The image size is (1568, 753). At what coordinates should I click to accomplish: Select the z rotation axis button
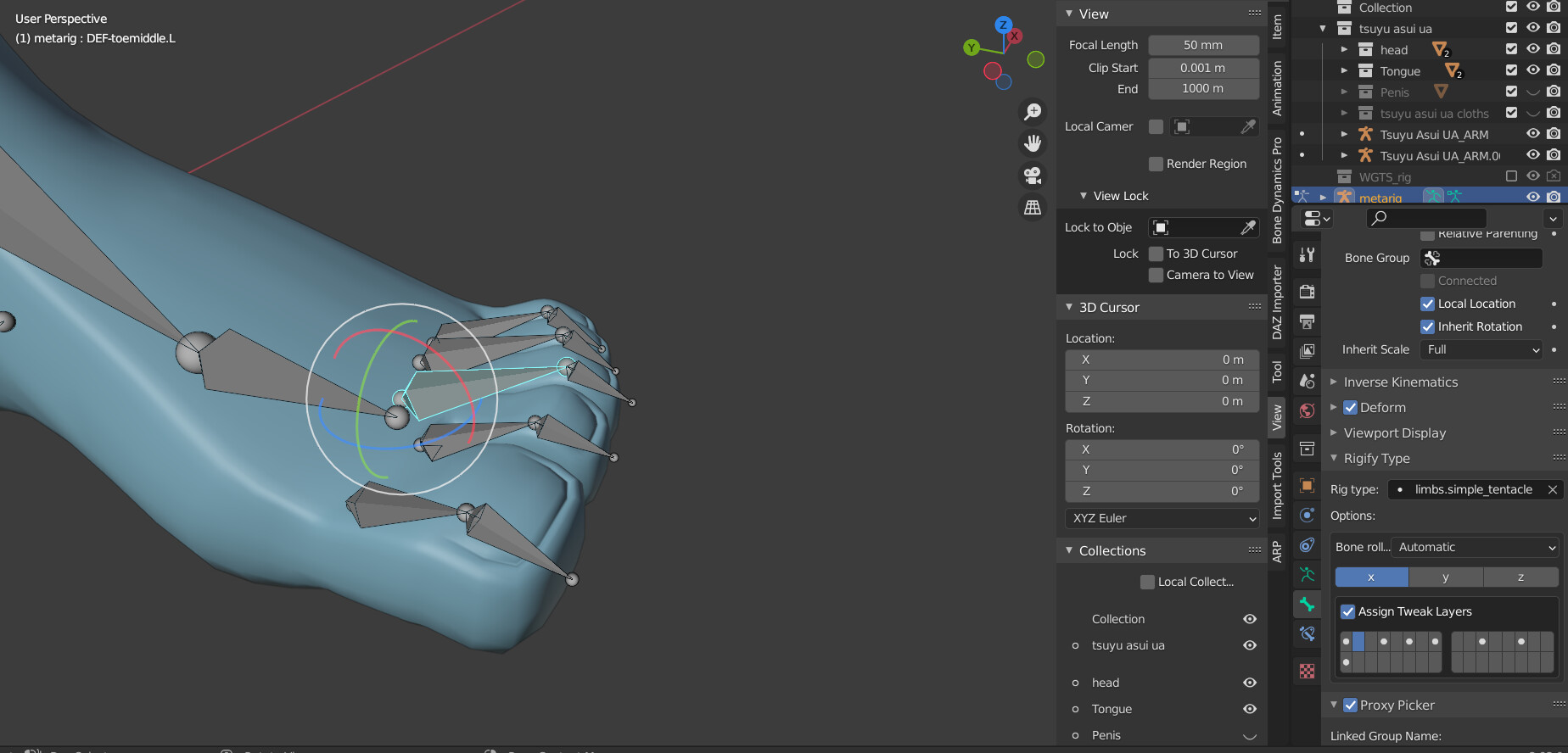1520,577
